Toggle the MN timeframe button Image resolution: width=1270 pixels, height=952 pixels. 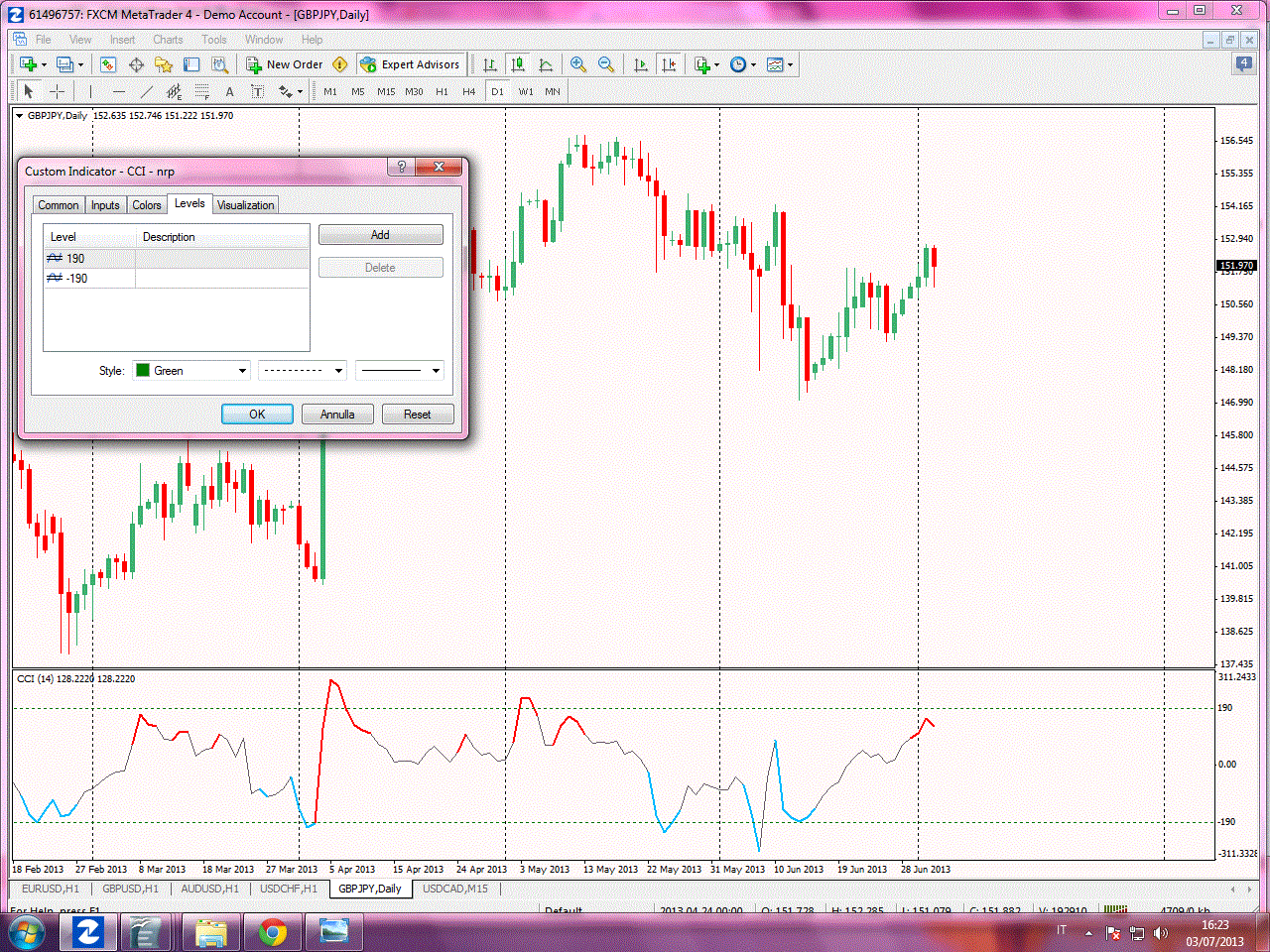553,91
